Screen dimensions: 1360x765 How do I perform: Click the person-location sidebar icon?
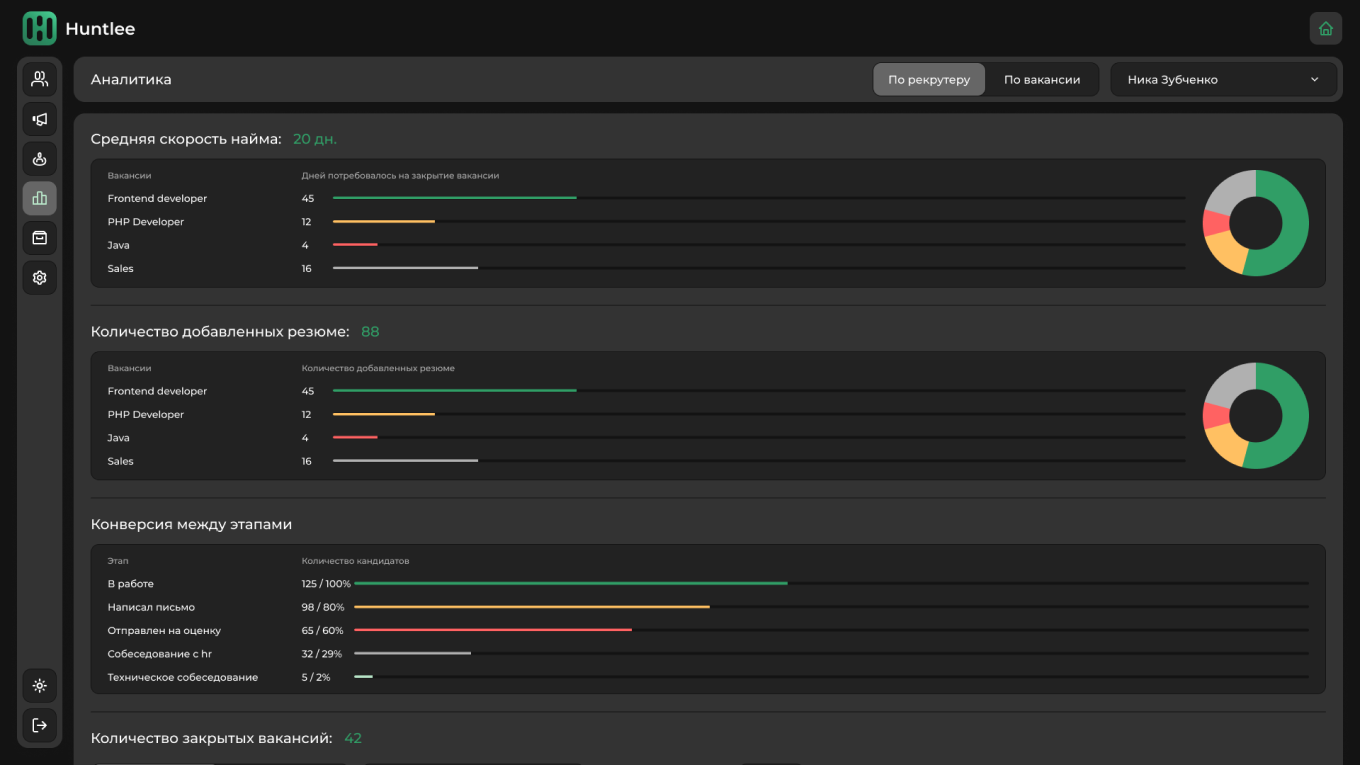point(40,159)
